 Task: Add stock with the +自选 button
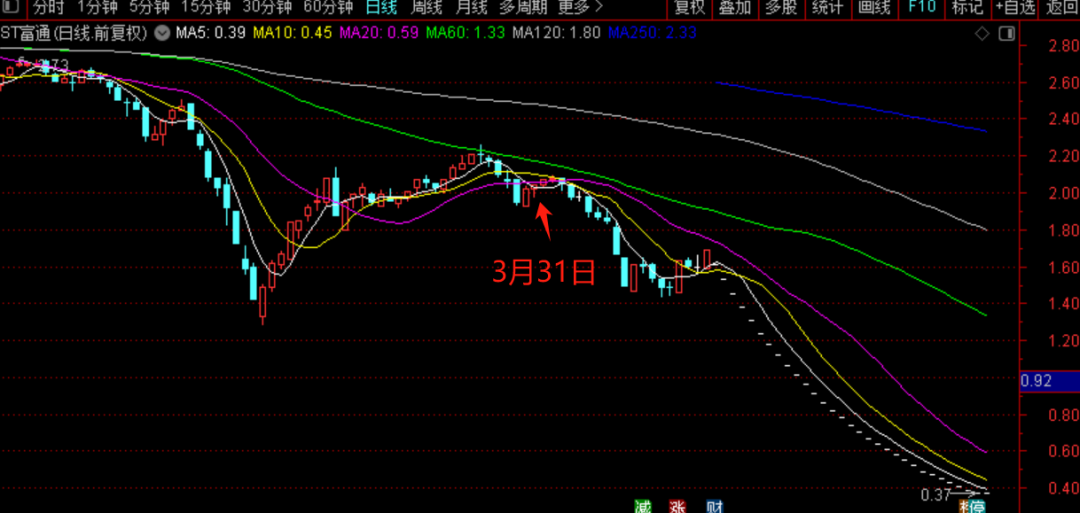tap(1014, 8)
